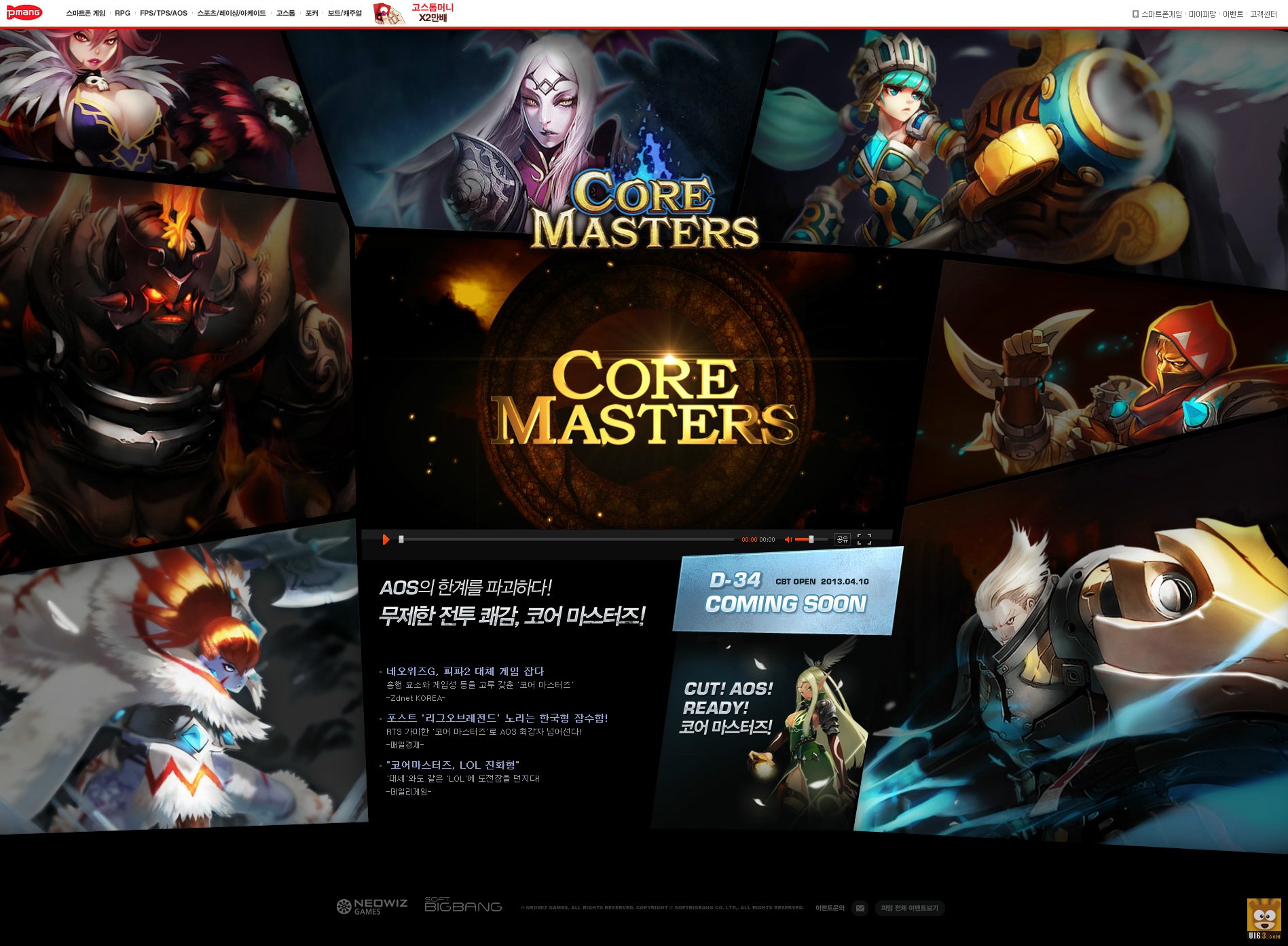Open the 스포츠/레이싱/아케이드 menu

click(x=232, y=14)
